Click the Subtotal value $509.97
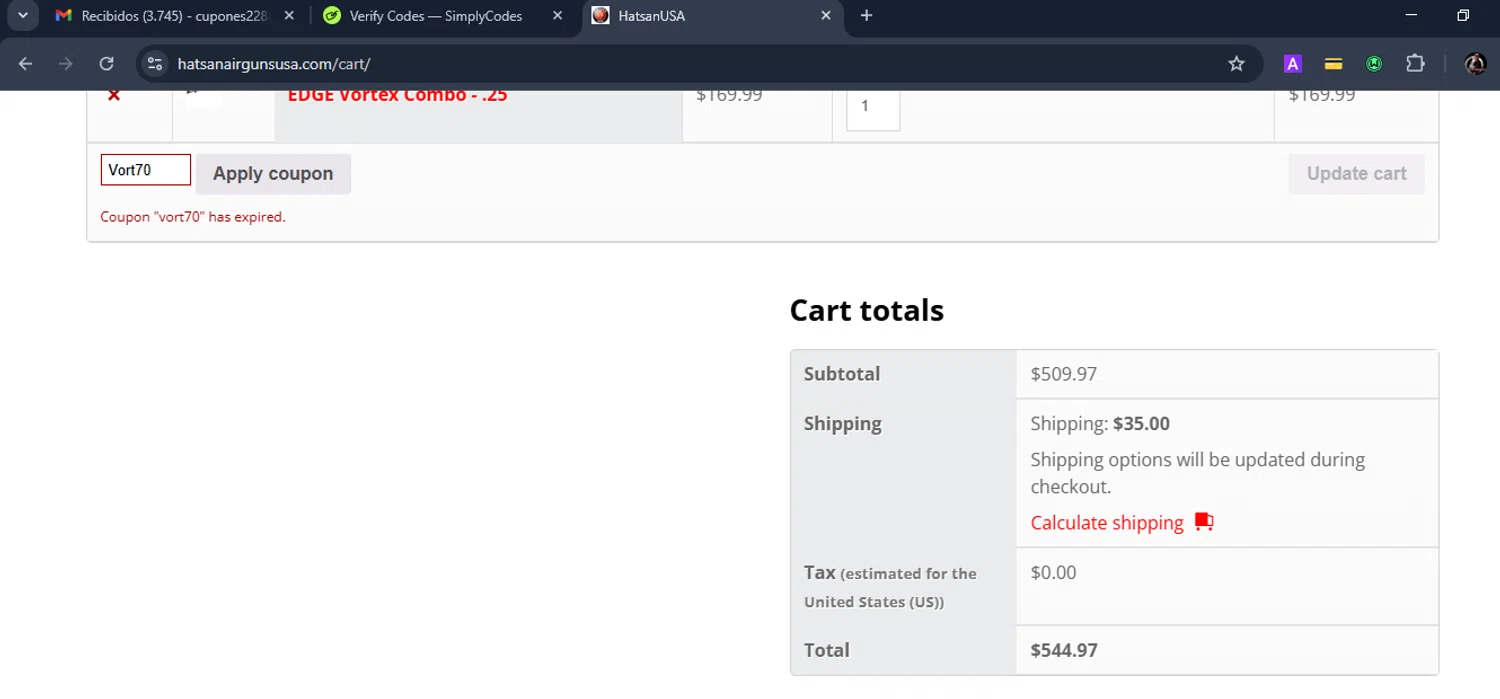 tap(1063, 374)
